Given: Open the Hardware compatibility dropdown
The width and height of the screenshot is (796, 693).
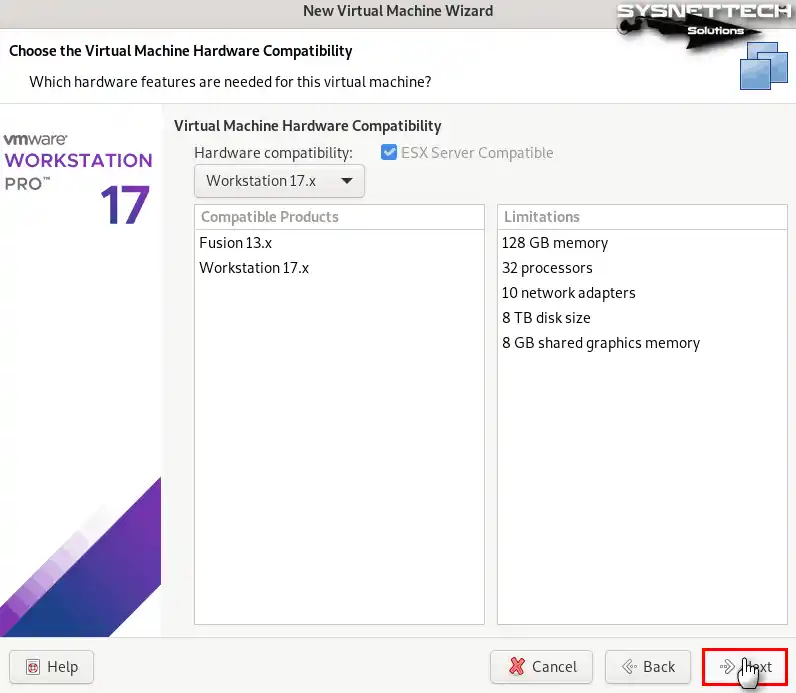Looking at the screenshot, I should click(x=279, y=181).
